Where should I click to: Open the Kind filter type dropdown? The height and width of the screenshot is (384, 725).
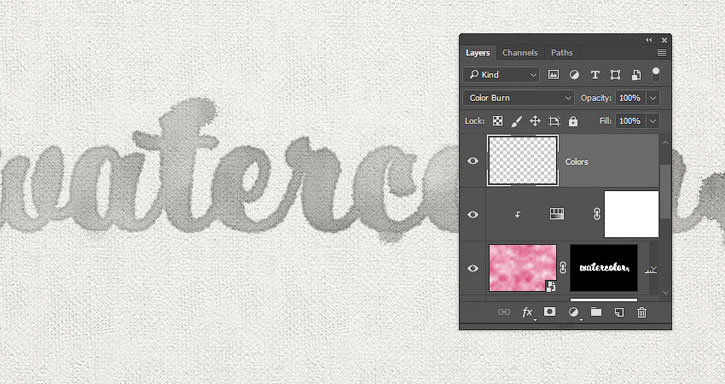(x=501, y=74)
